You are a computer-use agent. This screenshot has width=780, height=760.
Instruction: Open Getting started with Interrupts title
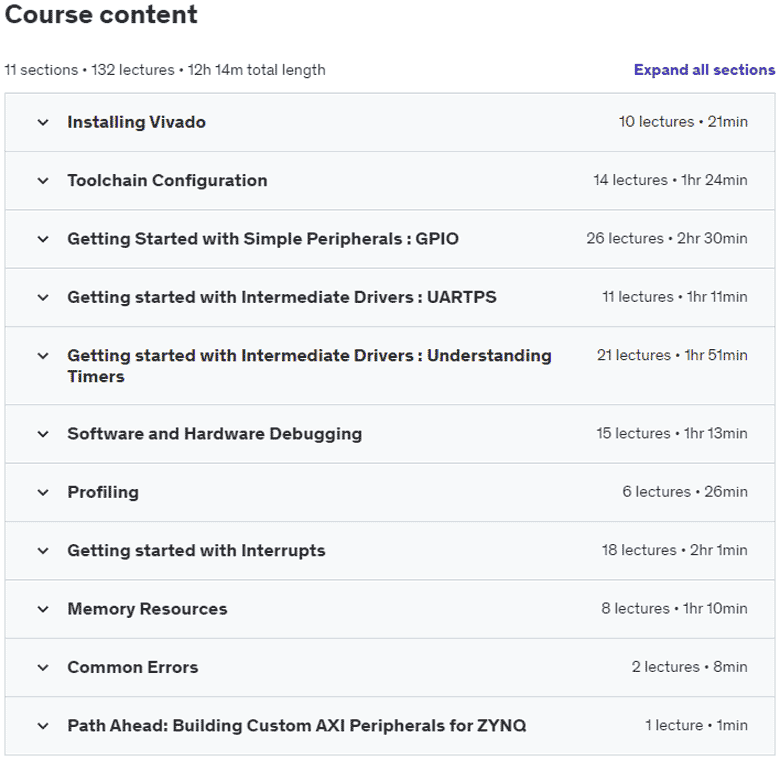[x=196, y=551]
